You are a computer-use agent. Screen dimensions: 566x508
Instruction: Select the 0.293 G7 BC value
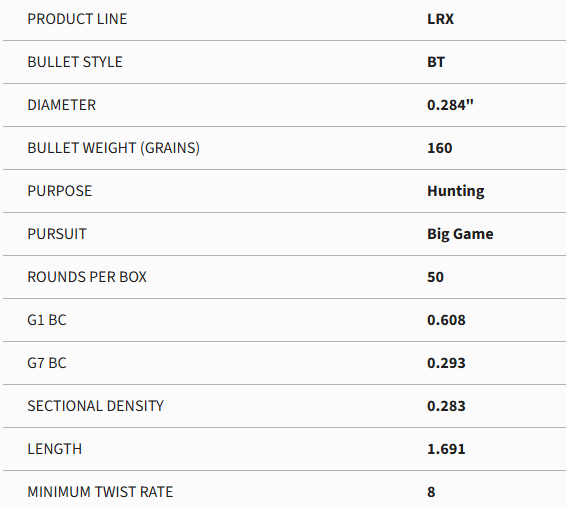pos(446,362)
